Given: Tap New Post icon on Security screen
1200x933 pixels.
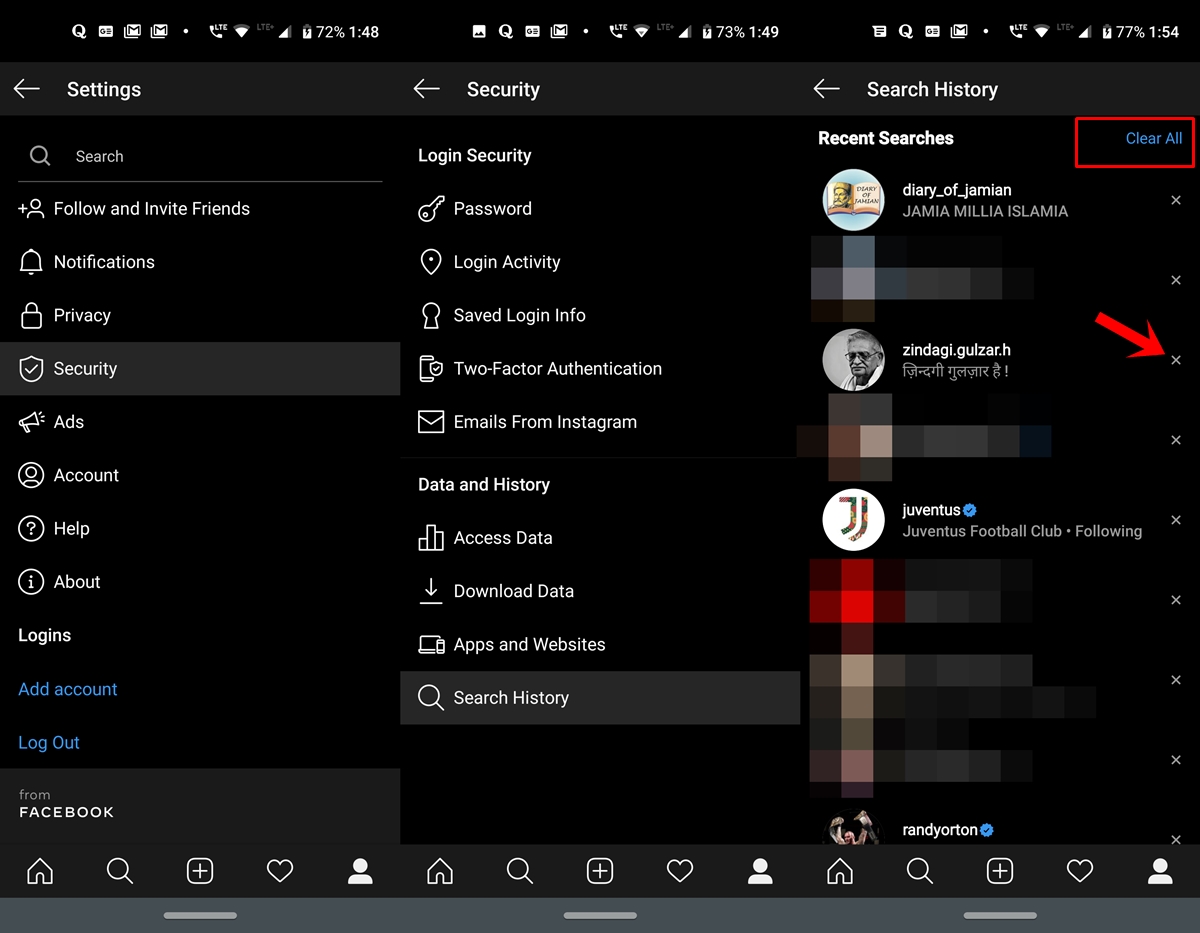Looking at the screenshot, I should 600,871.
